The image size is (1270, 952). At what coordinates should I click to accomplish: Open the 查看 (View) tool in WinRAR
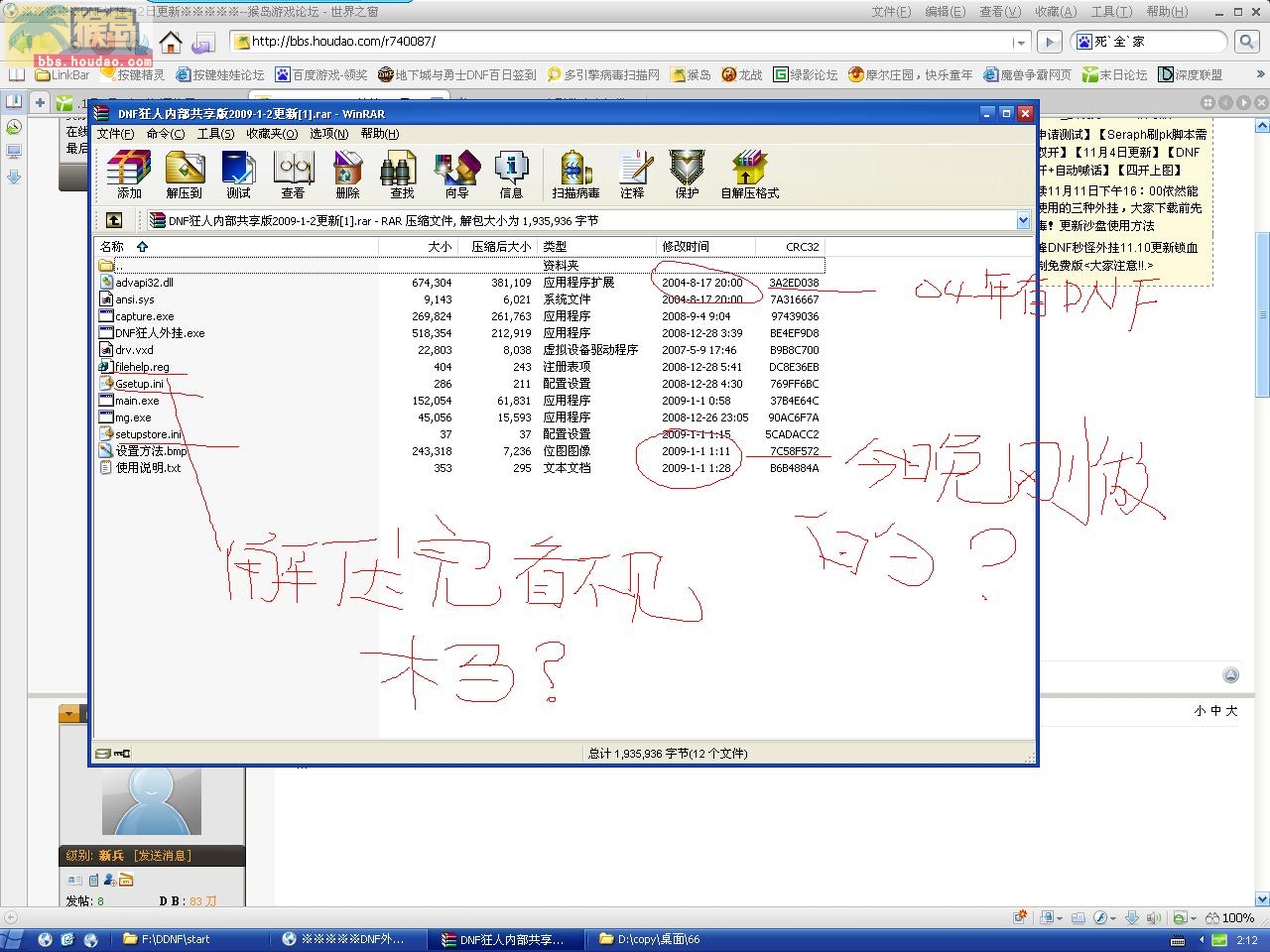pos(293,175)
